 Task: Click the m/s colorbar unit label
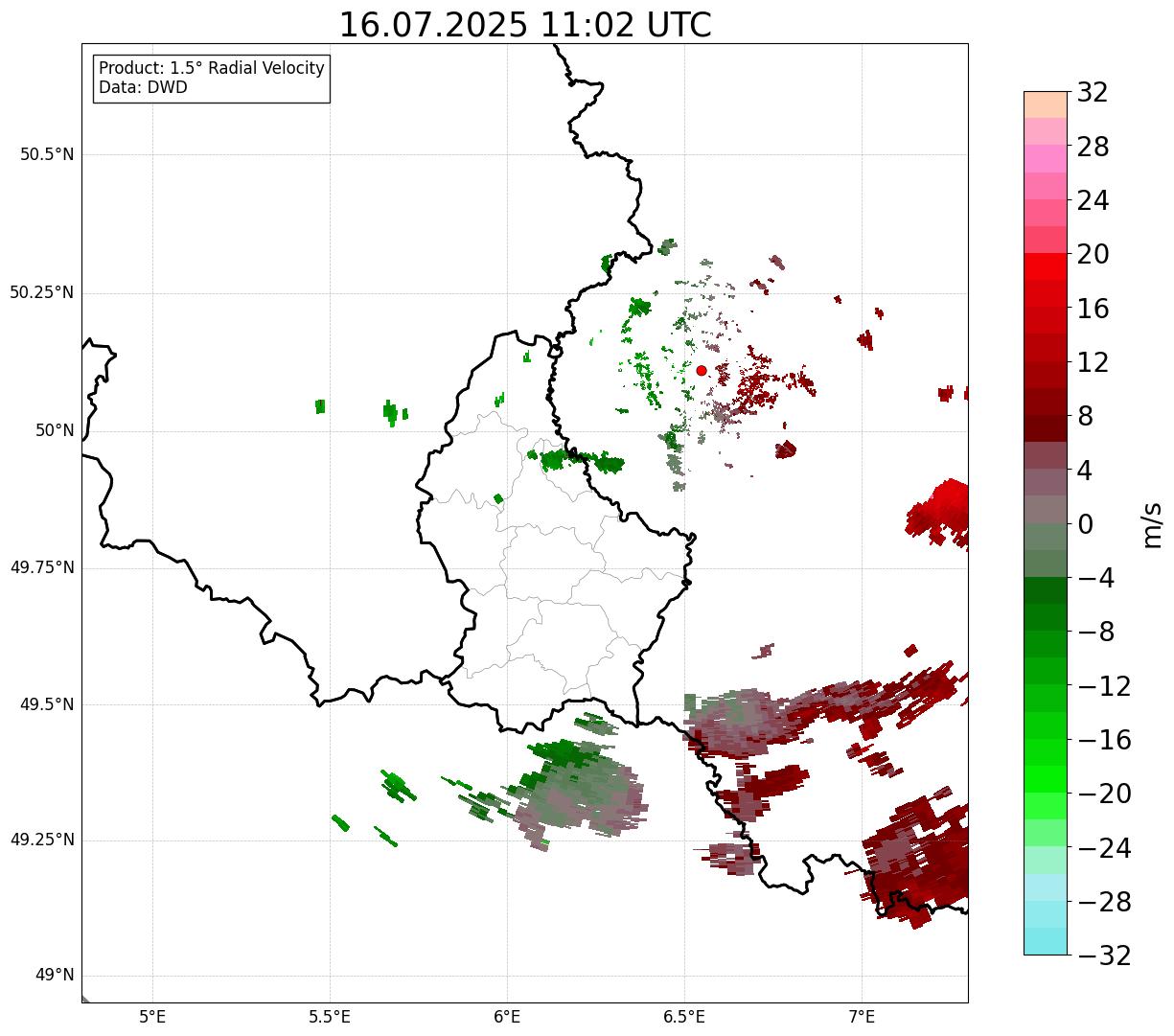pyautogui.click(x=1153, y=524)
